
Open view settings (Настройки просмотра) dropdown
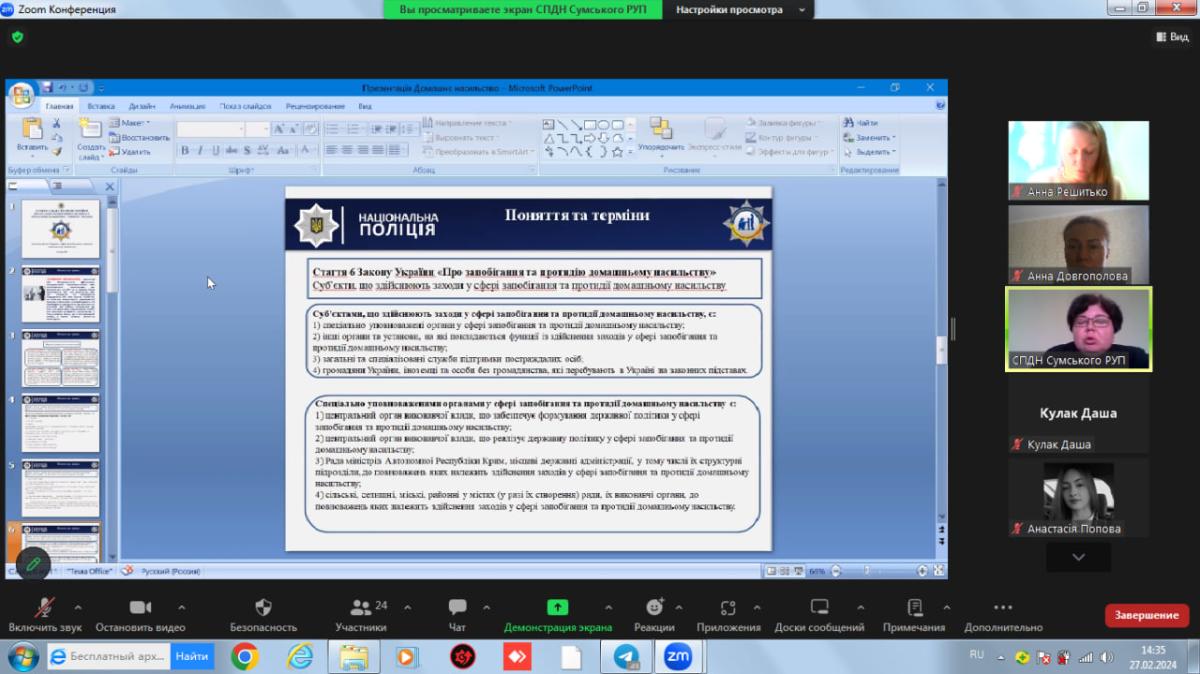click(739, 10)
